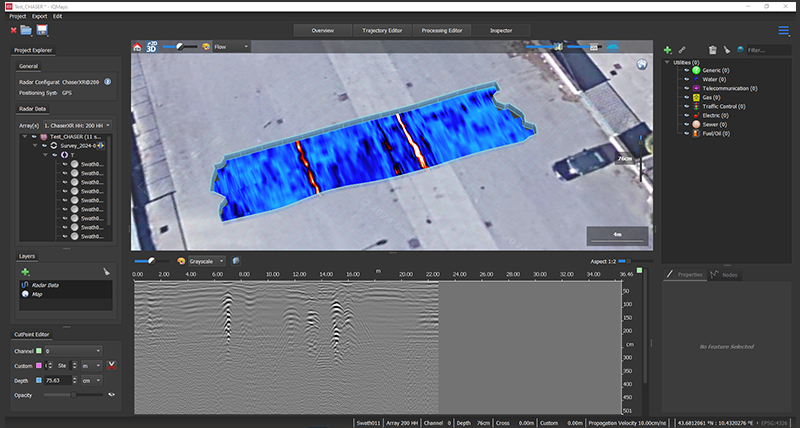Click the Inspector button
Image resolution: width=800 pixels, height=428 pixels.
pyautogui.click(x=501, y=31)
